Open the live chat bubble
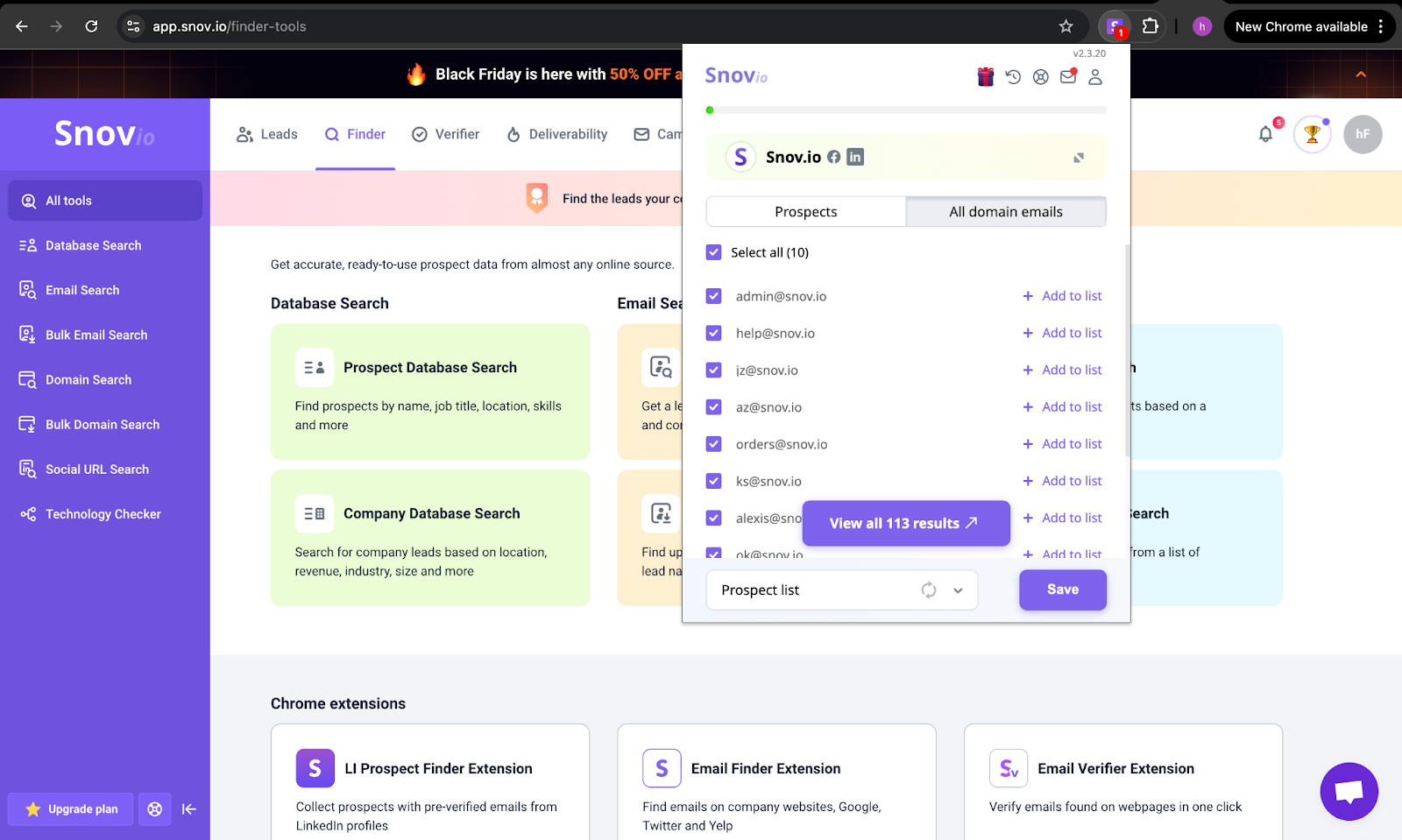Screen dimensions: 1402x840 click(x=1349, y=791)
